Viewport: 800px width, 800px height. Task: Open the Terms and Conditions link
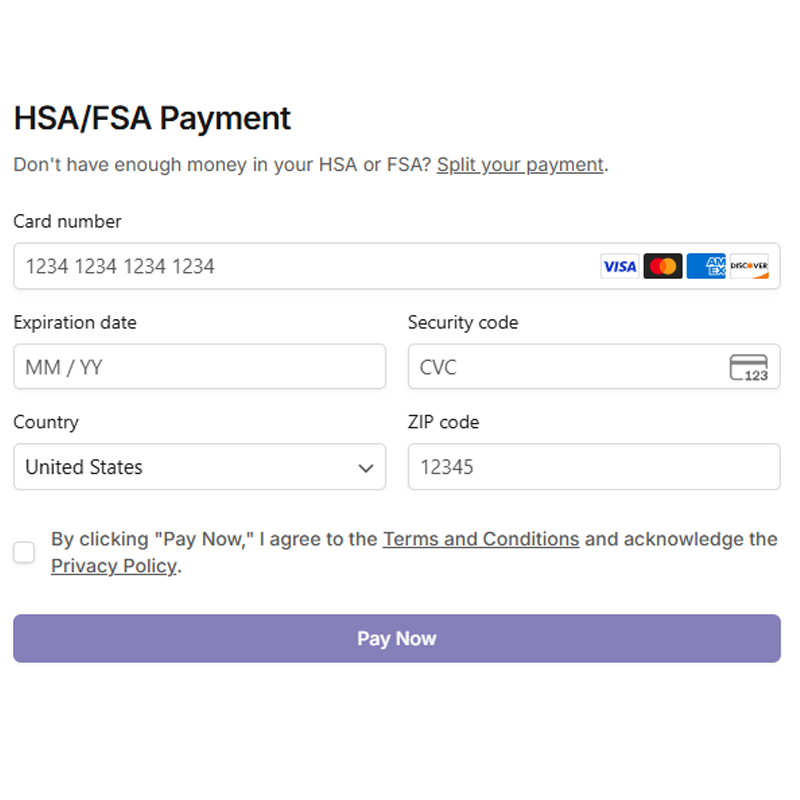481,539
